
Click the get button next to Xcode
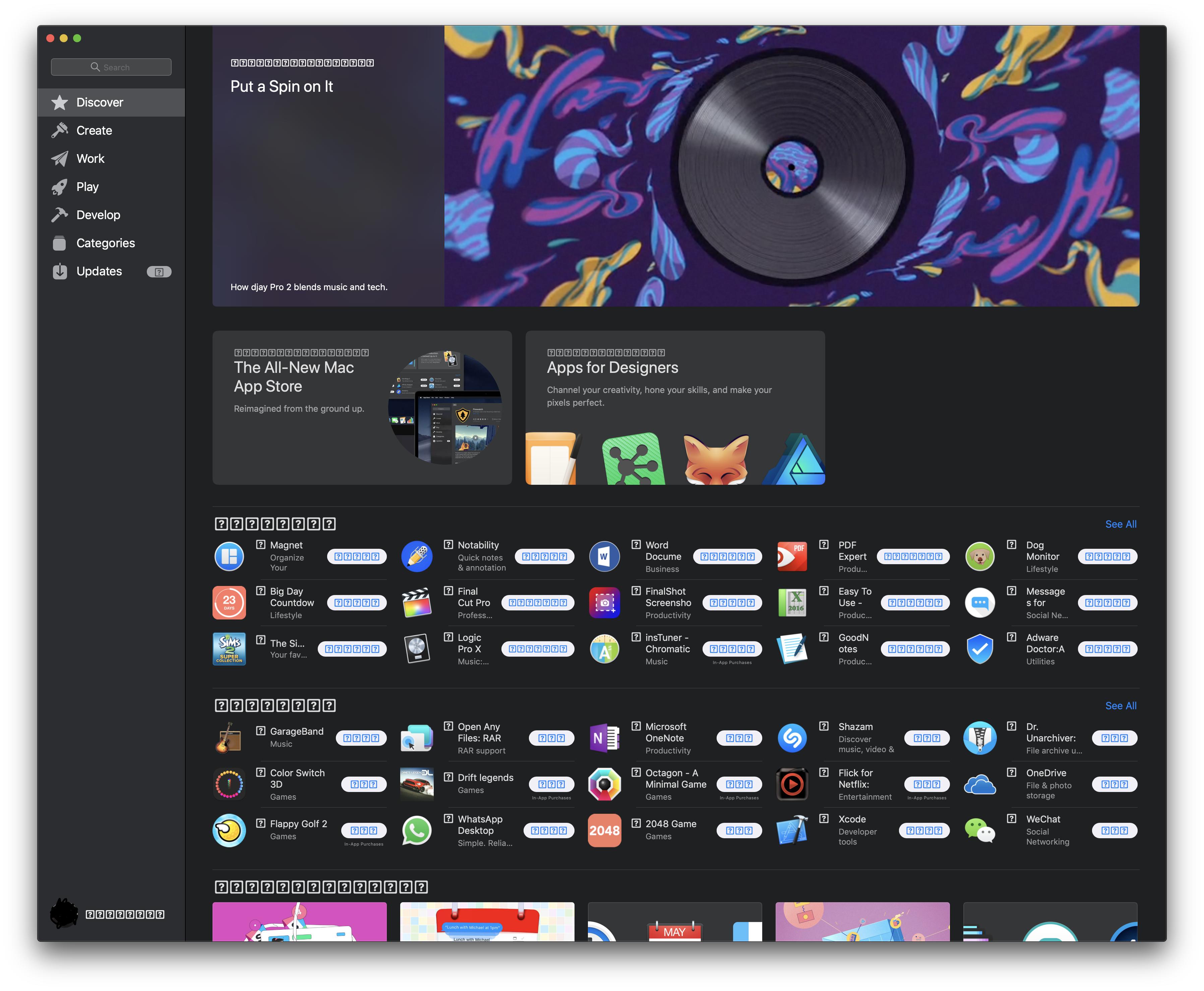[924, 831]
